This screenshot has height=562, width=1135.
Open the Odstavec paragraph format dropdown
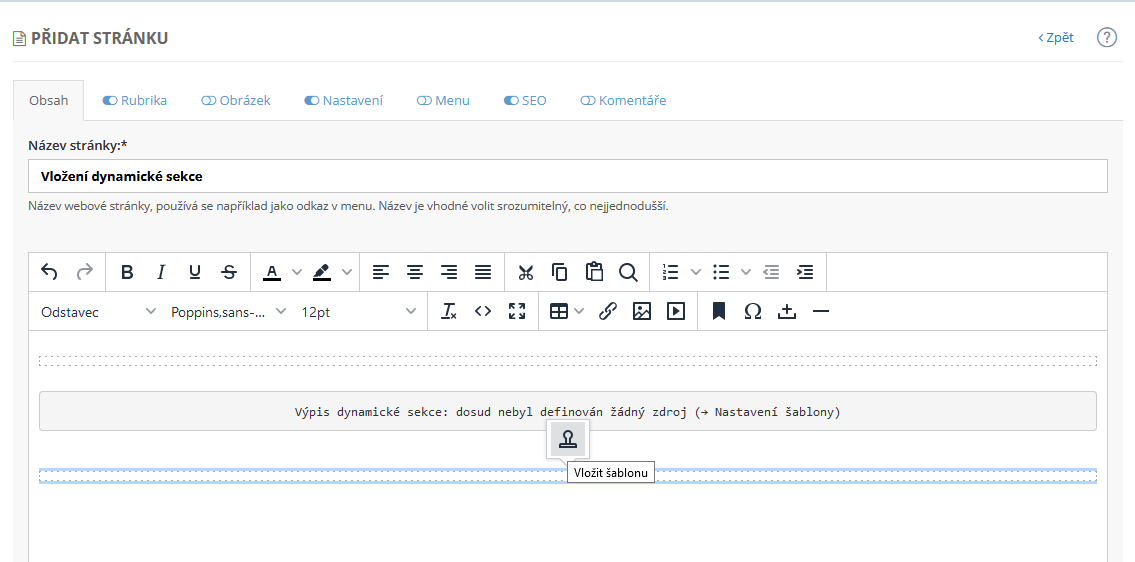point(98,312)
